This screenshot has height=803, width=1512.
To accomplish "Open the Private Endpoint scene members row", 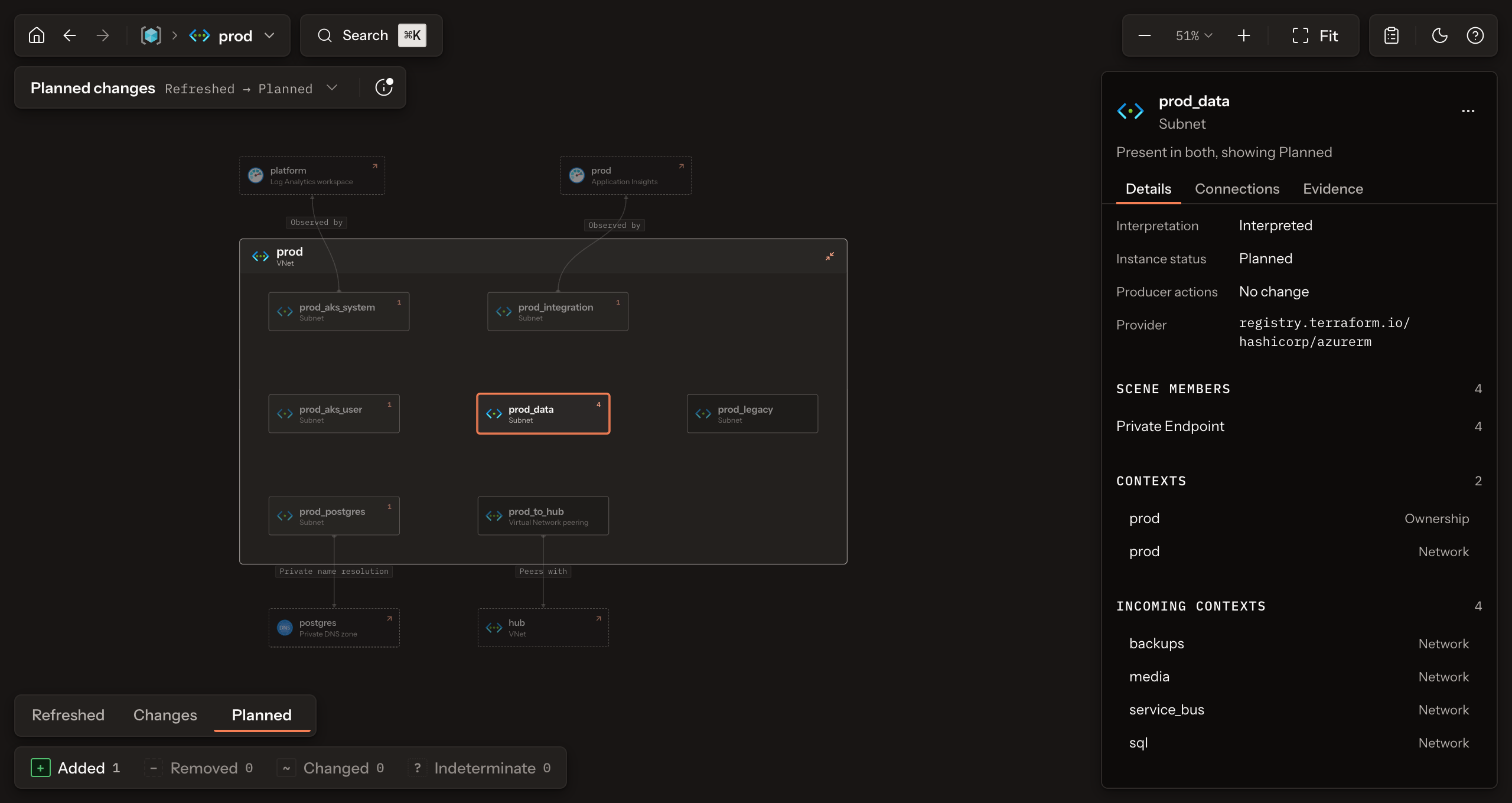I will (1299, 426).
